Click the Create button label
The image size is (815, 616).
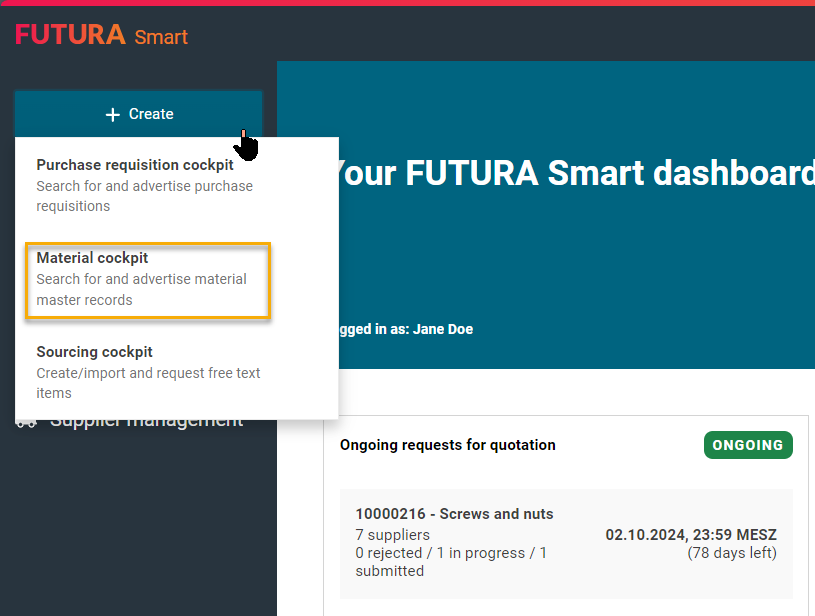point(151,115)
